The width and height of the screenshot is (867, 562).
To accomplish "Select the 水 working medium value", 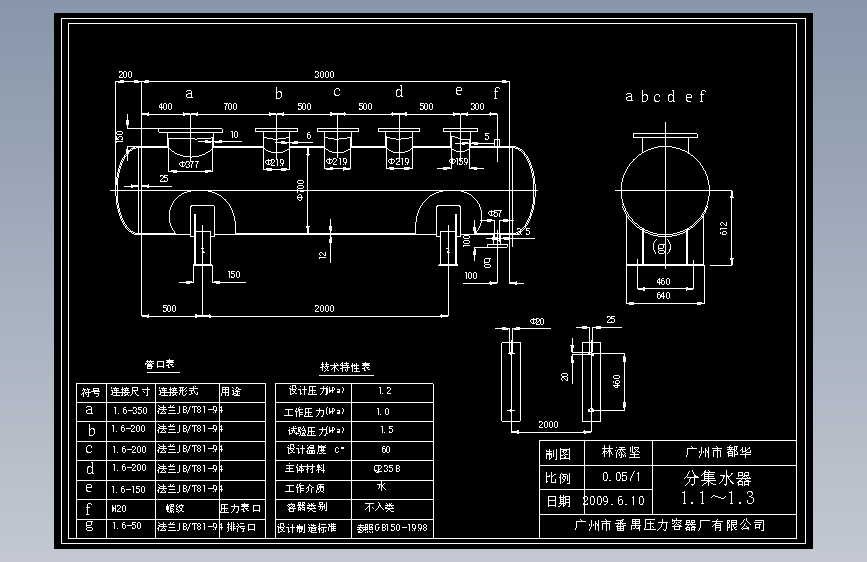I will click(382, 487).
